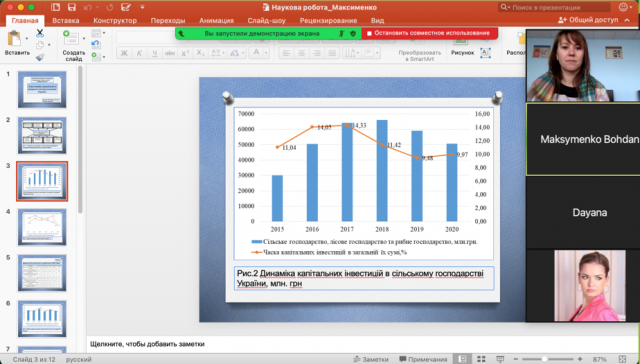
Task: Open the Create slide dropdown arrow
Action: (x=84, y=39)
